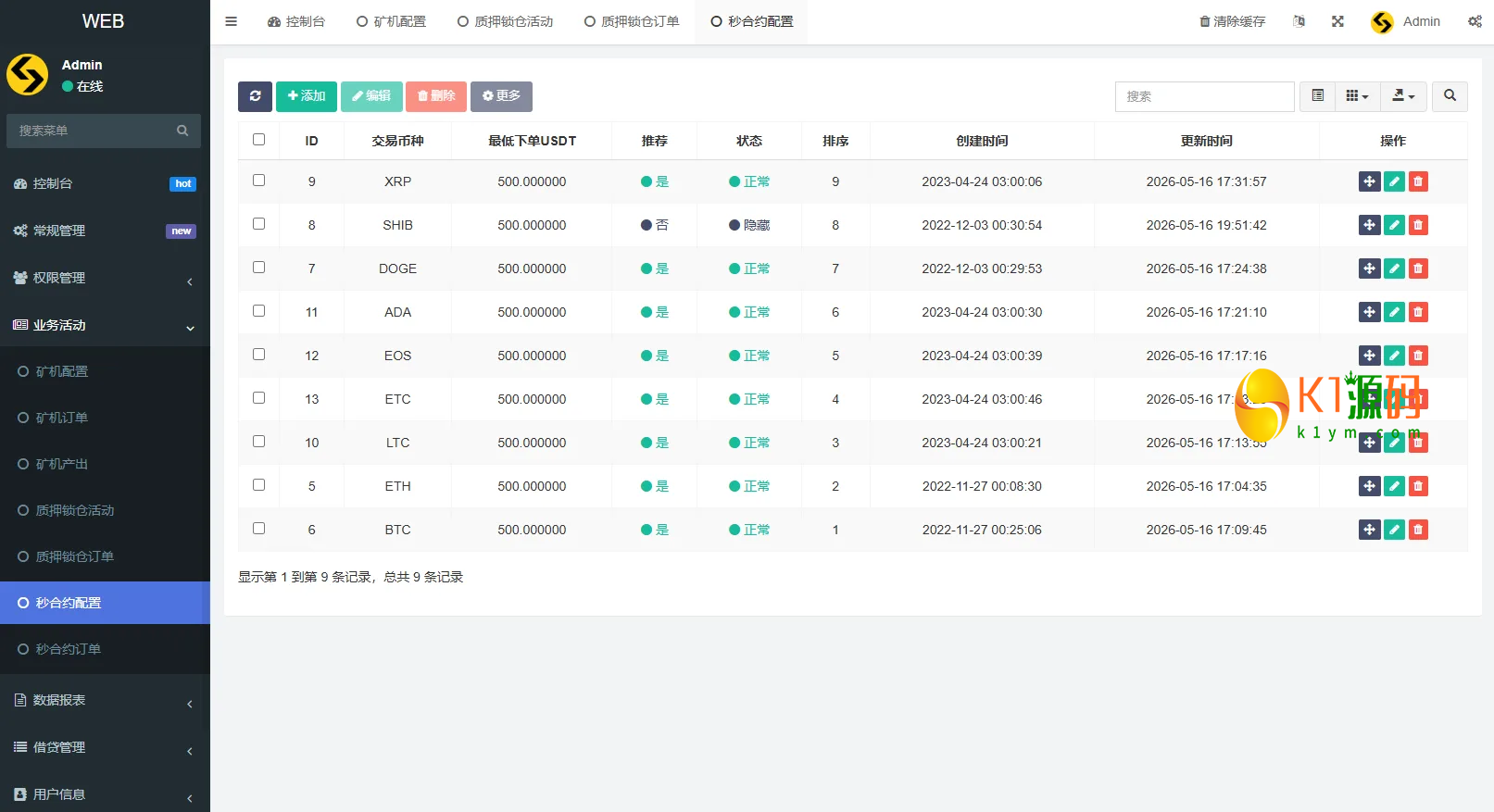The image size is (1494, 812).
Task: Toggle table view mode icon
Action: coord(1317,96)
